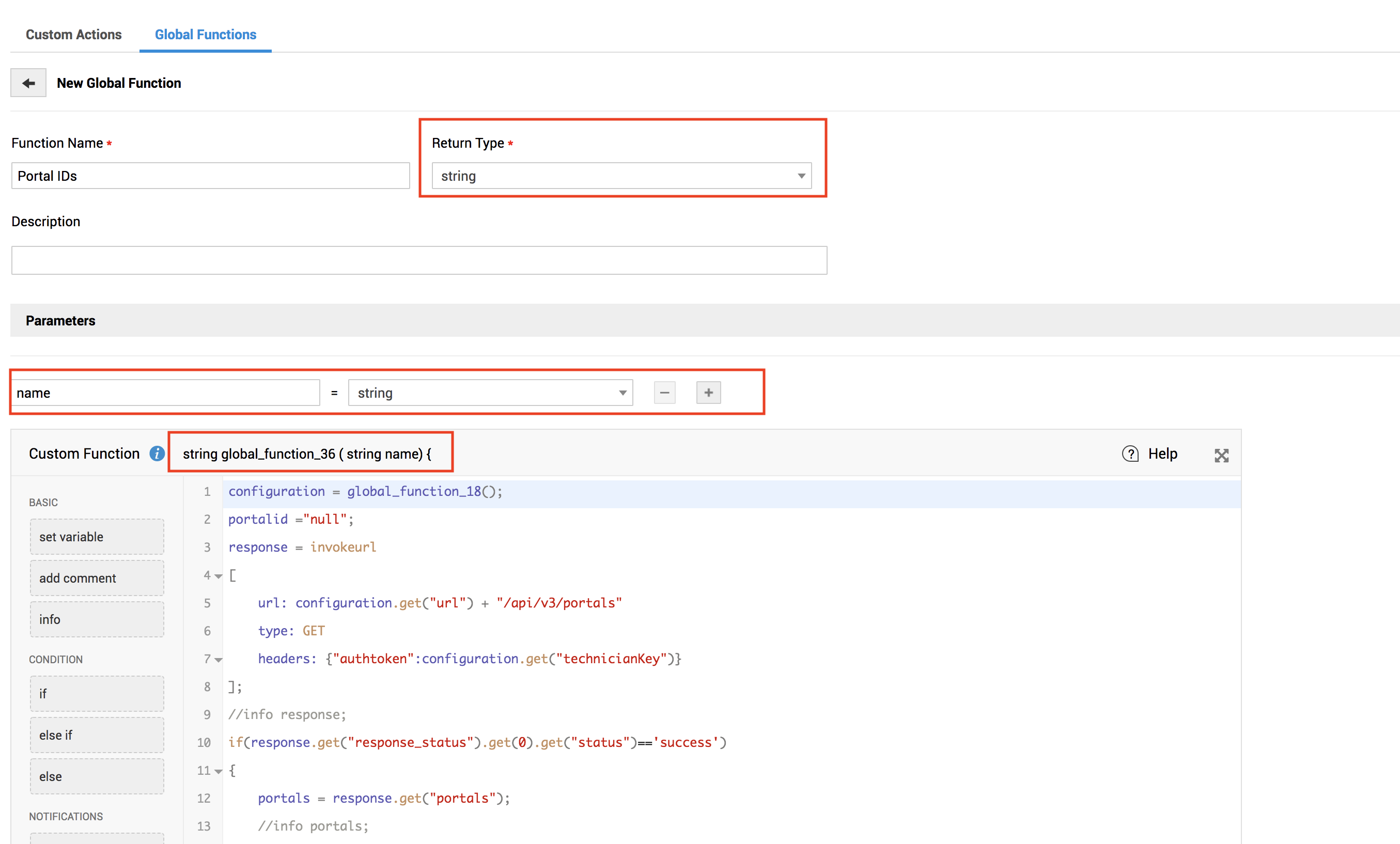Click the Function Name input field

(210, 176)
